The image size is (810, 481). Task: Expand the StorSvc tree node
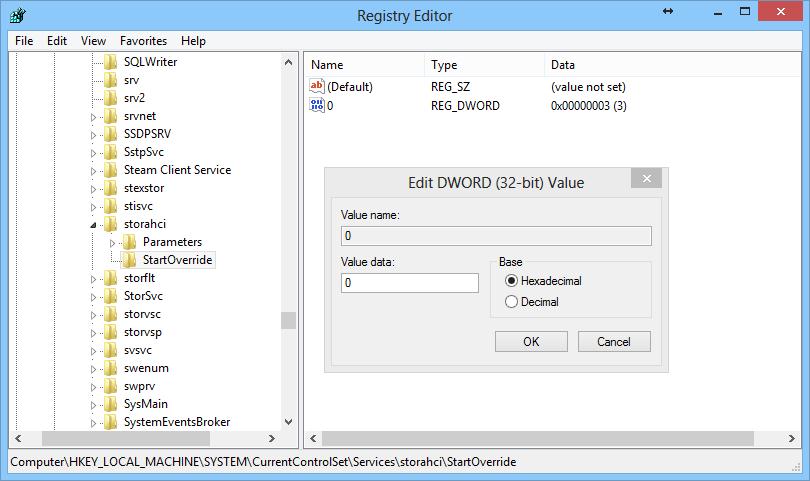(94, 297)
